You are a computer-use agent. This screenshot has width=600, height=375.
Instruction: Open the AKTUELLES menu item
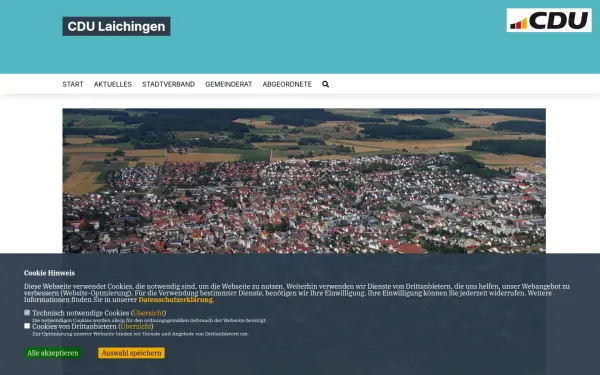click(x=112, y=84)
